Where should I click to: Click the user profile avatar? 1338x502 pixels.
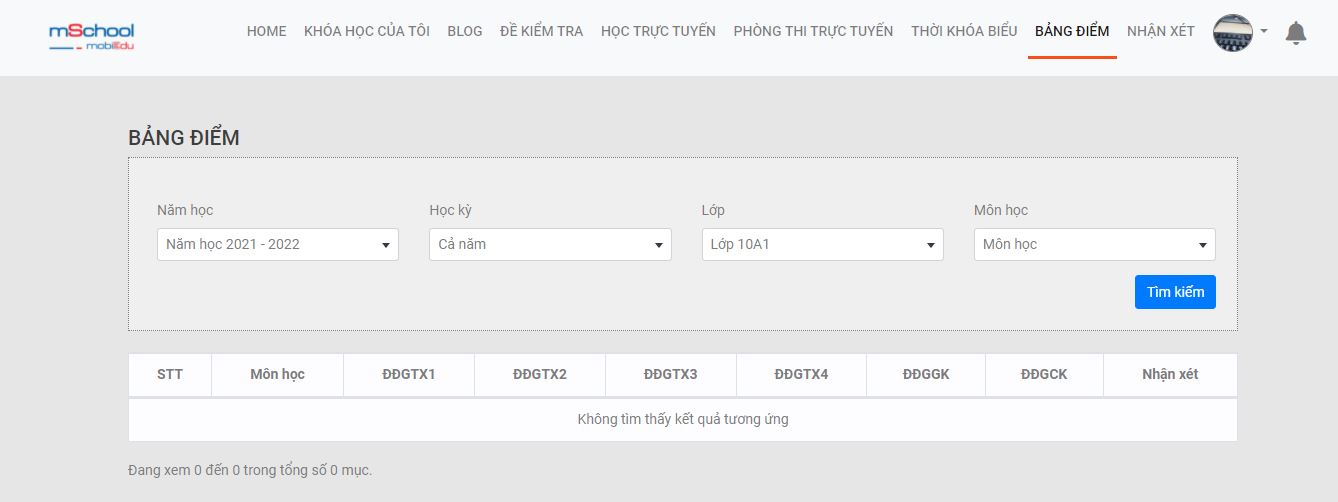[1232, 33]
